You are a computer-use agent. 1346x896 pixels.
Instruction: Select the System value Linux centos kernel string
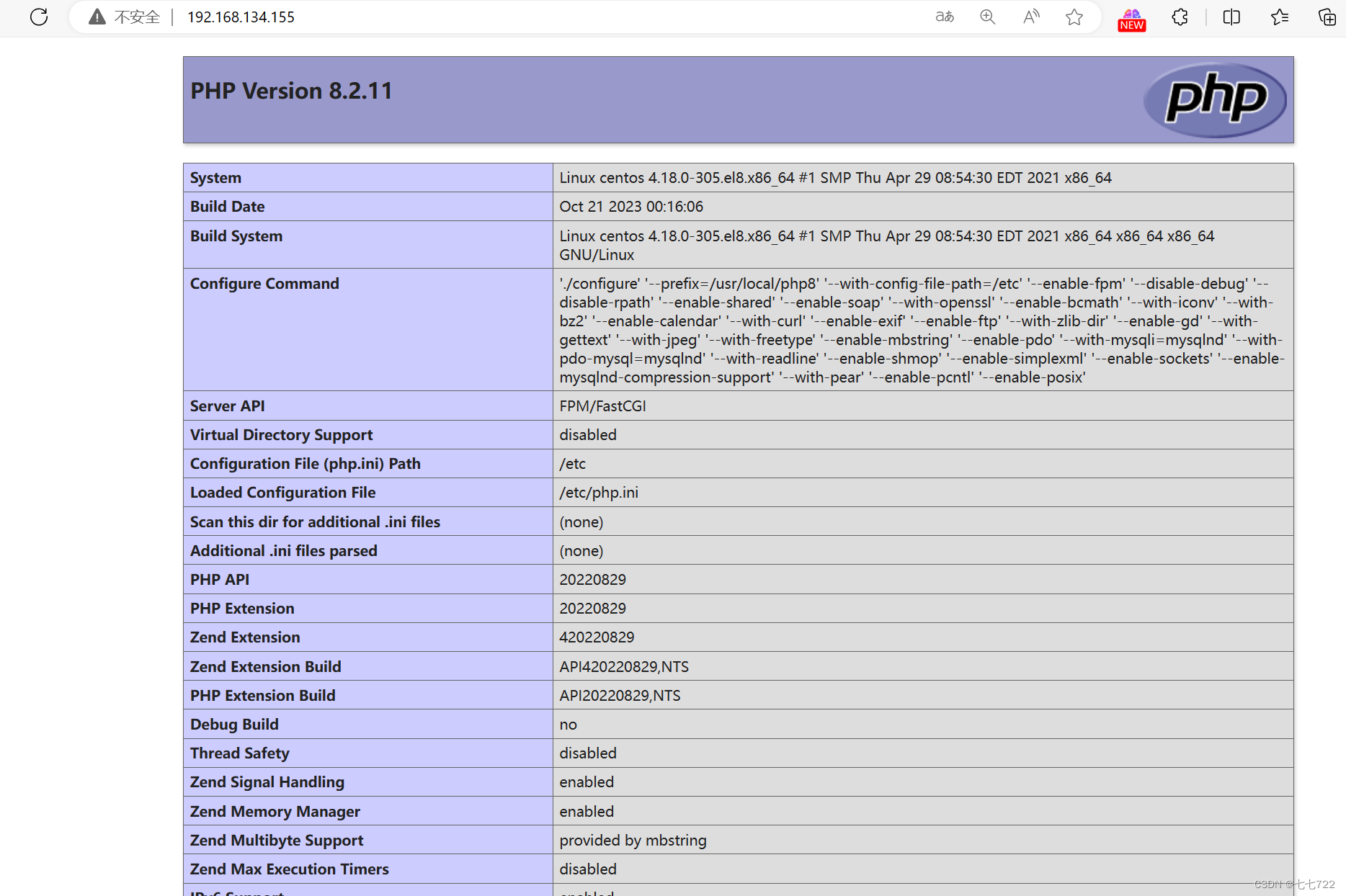836,178
